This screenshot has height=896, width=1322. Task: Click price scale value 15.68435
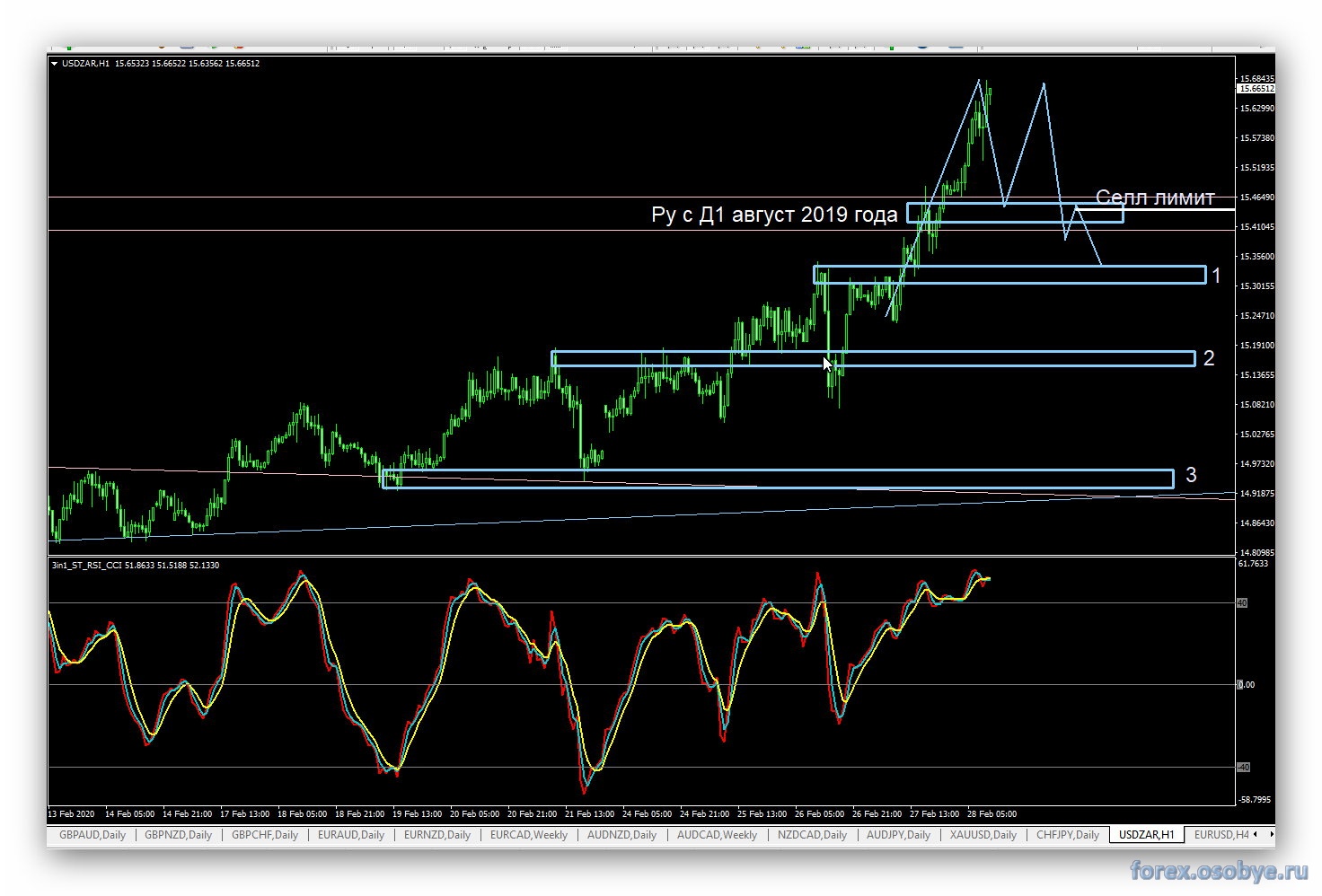(x=1256, y=79)
